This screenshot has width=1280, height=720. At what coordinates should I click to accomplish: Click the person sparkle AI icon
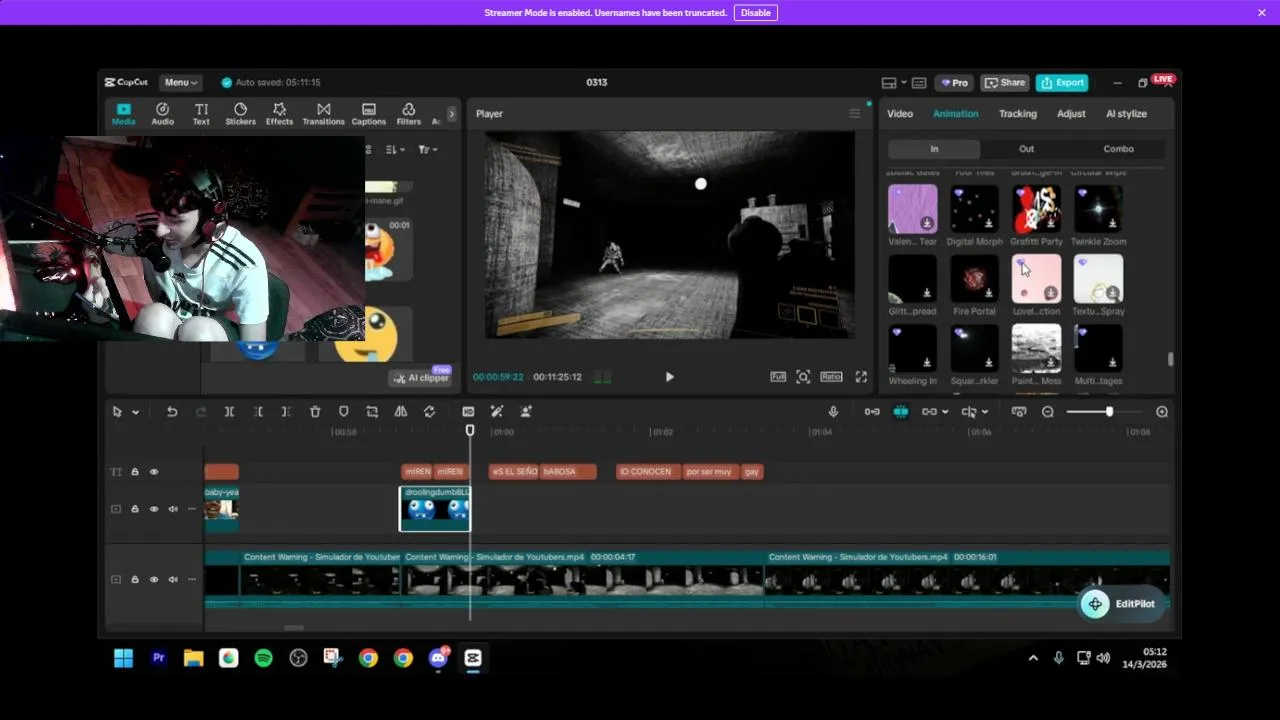[526, 412]
